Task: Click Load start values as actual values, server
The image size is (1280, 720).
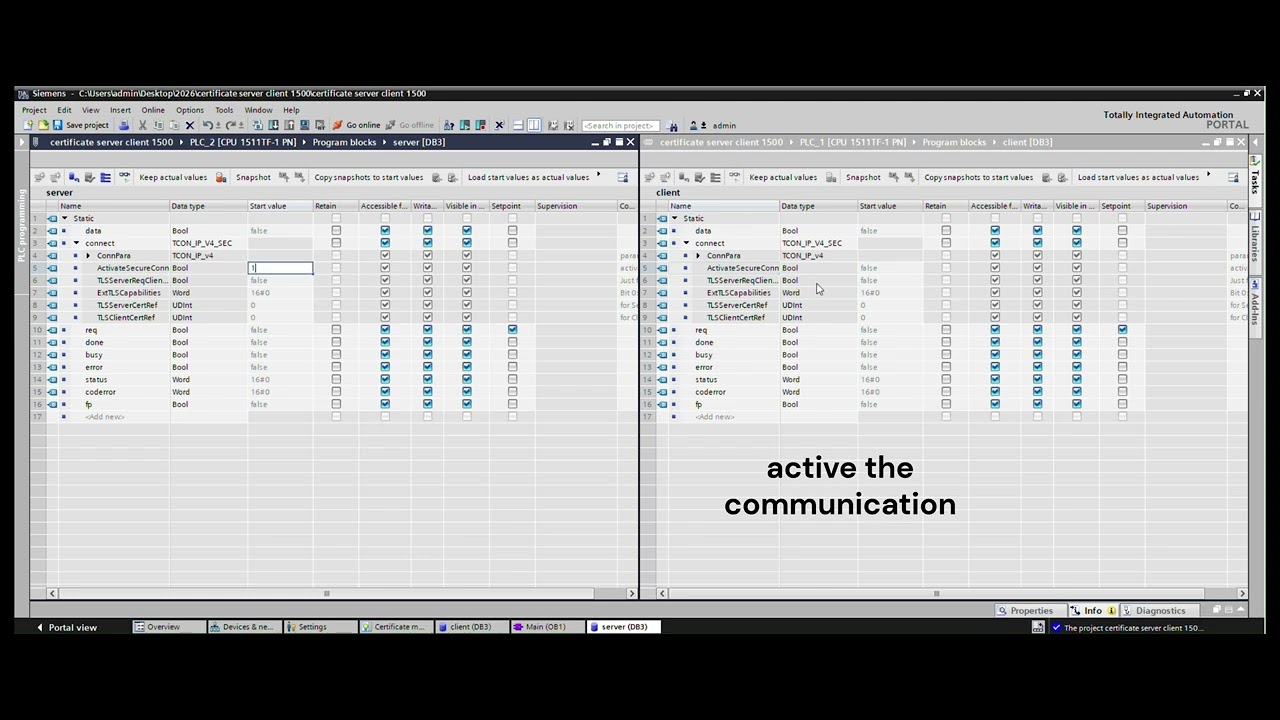Action: (528, 177)
